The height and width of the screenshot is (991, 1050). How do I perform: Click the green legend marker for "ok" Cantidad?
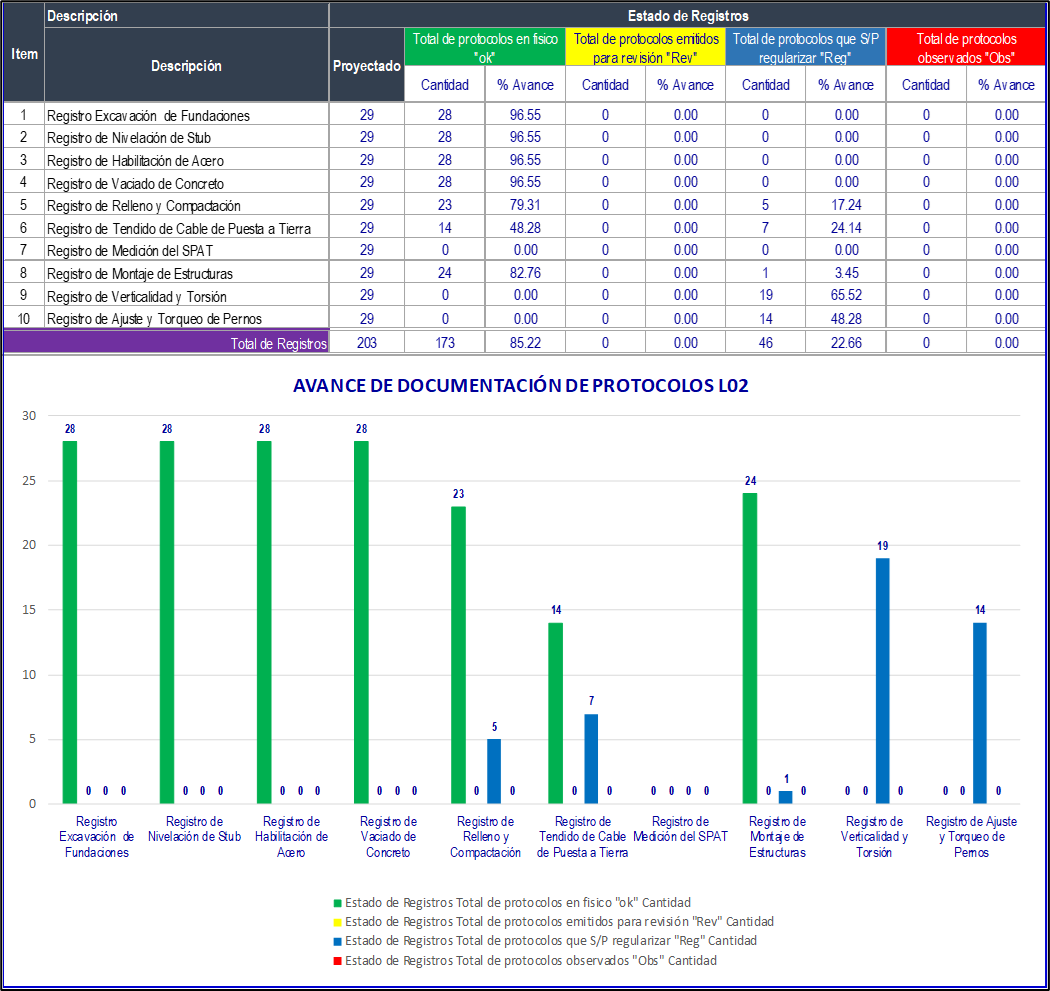337,903
